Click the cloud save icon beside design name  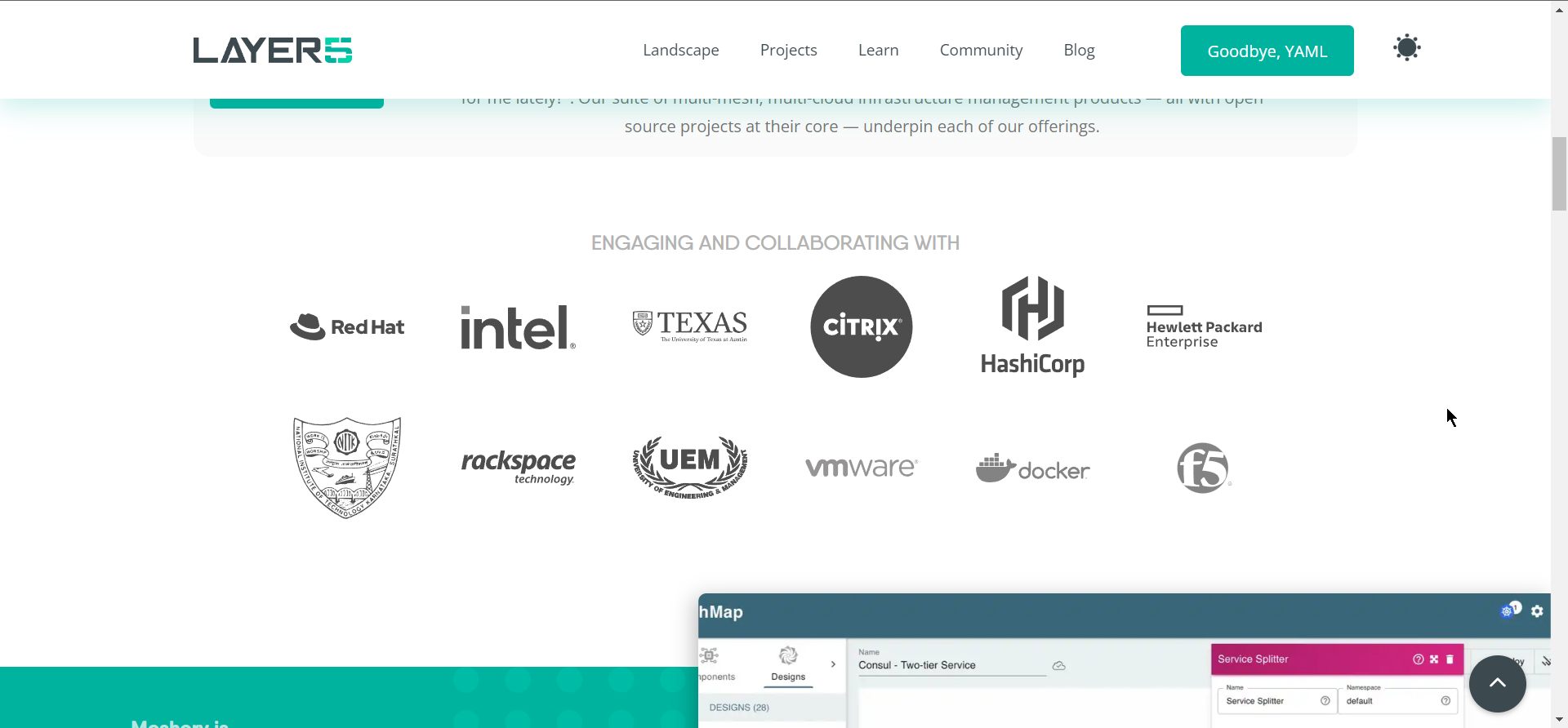point(1059,666)
